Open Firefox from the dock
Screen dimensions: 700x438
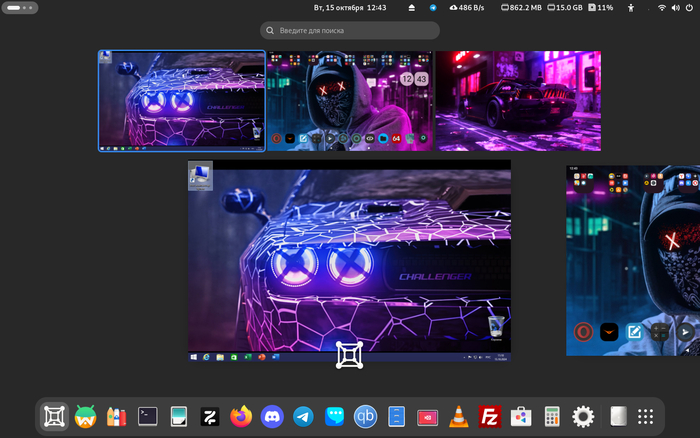pos(241,417)
